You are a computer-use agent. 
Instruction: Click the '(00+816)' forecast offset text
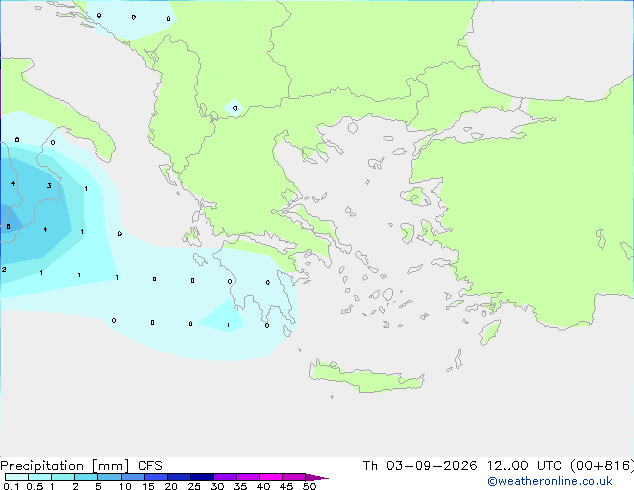coord(602,466)
